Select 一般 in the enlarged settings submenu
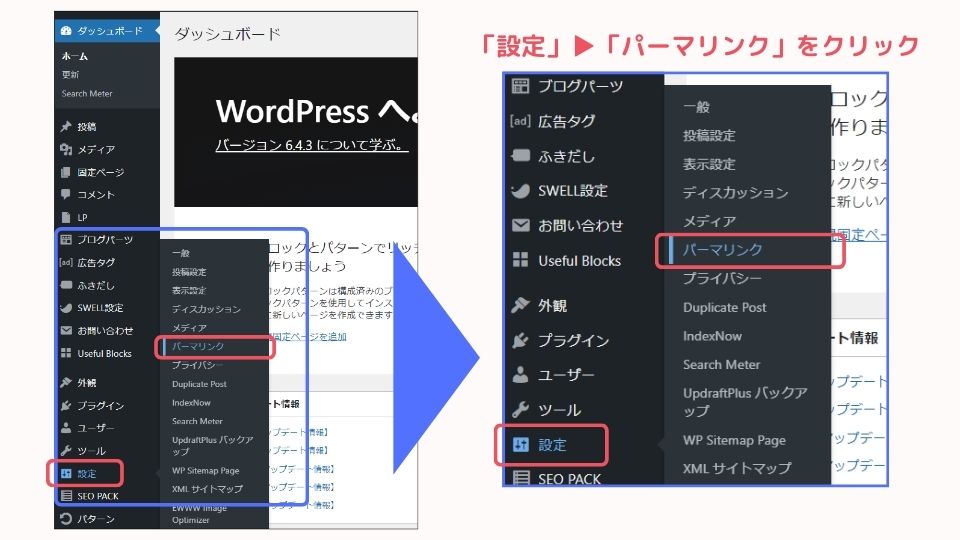This screenshot has width=960, height=540. [x=697, y=107]
